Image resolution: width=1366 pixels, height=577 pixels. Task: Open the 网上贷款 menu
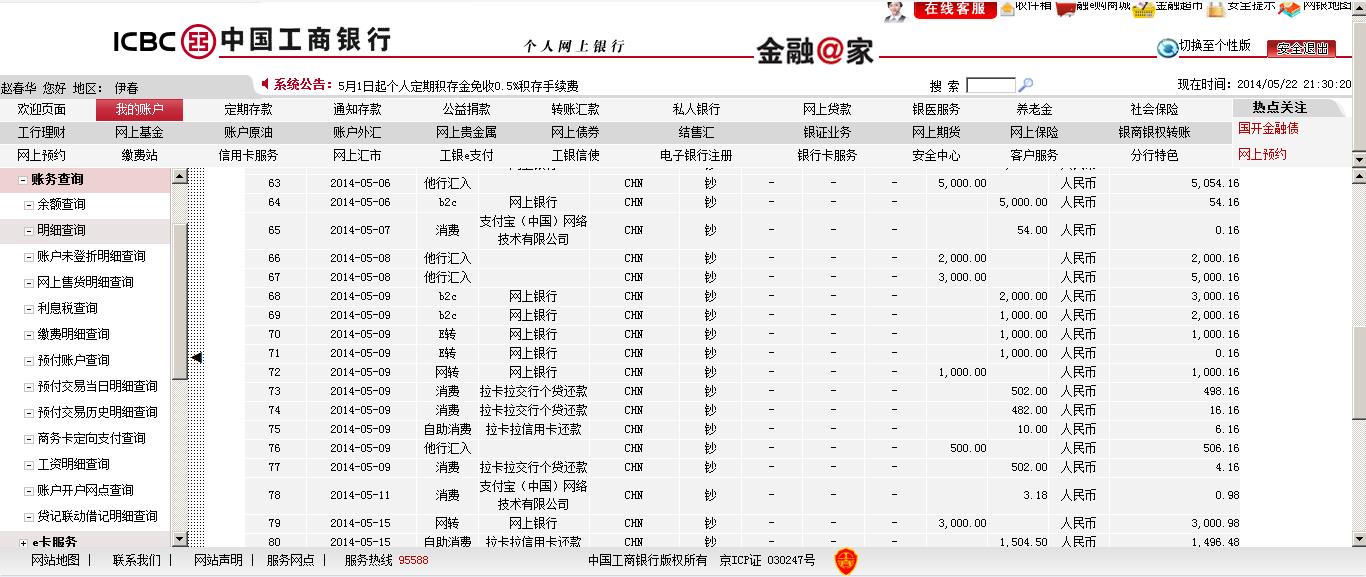[x=827, y=109]
